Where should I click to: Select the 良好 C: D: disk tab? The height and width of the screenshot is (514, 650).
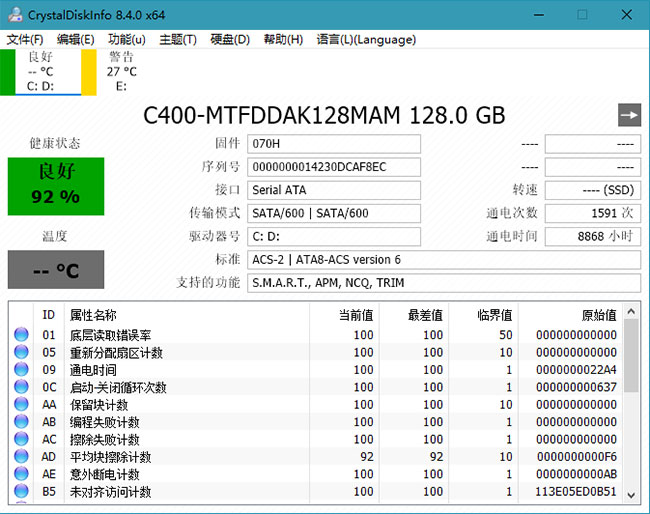pos(41,72)
